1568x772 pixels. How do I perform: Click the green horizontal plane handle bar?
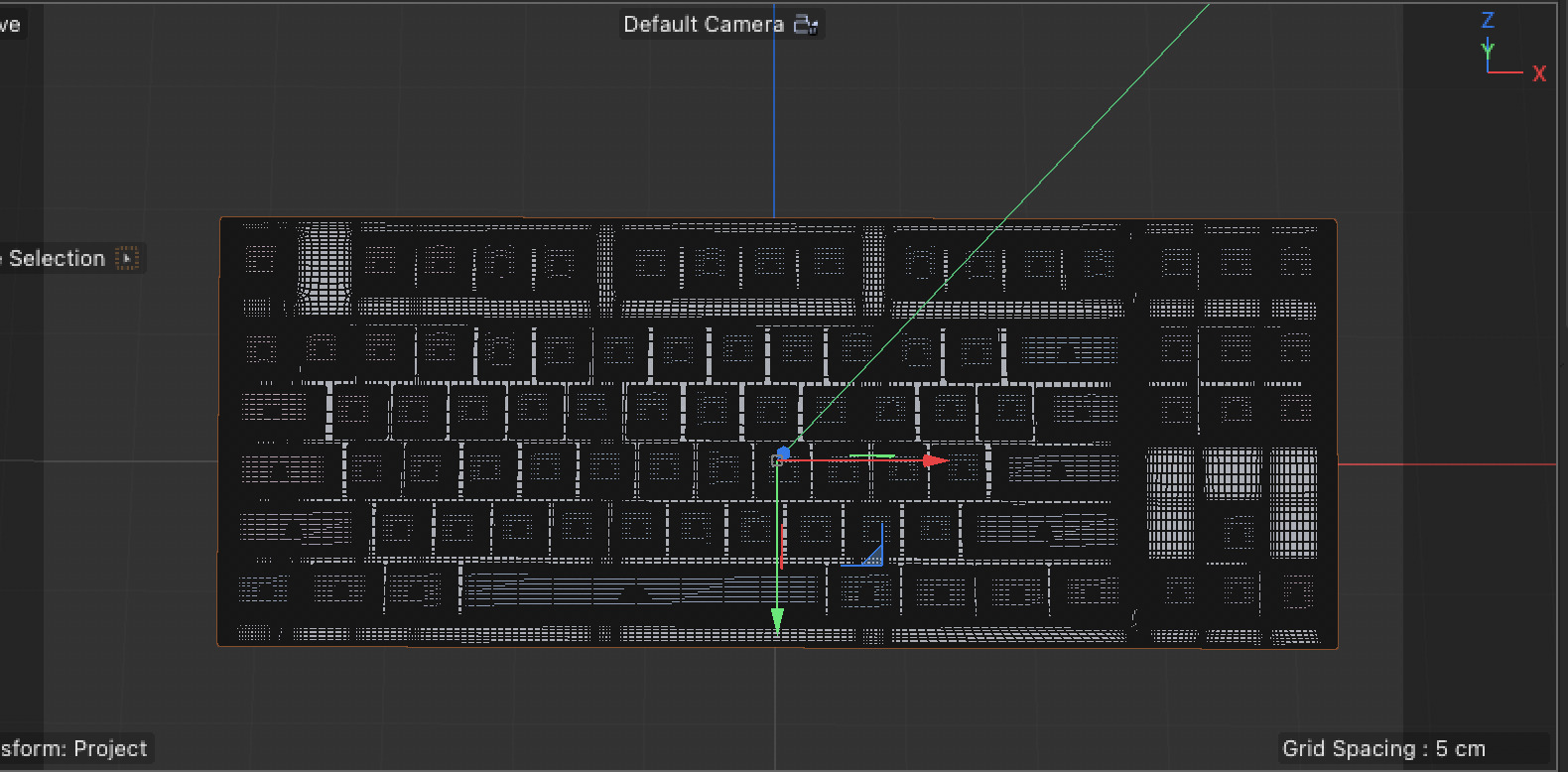(872, 456)
